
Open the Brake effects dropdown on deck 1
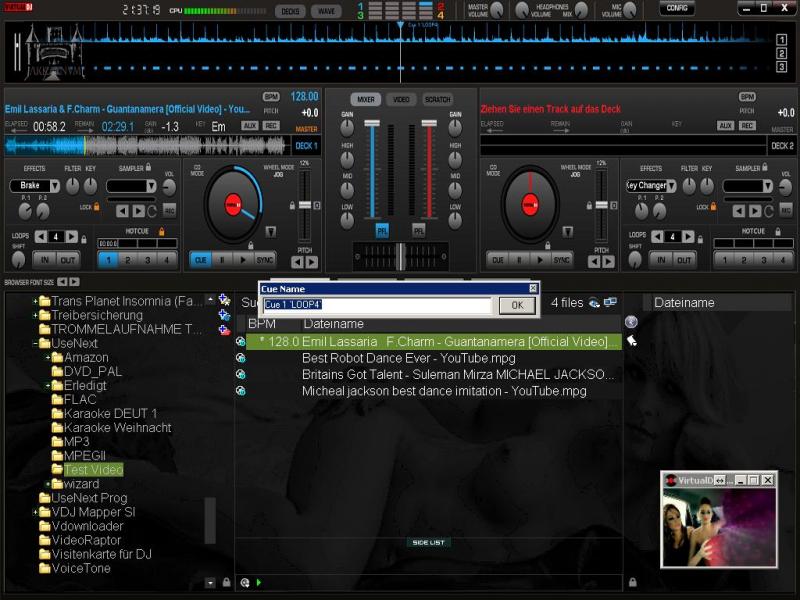click(35, 186)
